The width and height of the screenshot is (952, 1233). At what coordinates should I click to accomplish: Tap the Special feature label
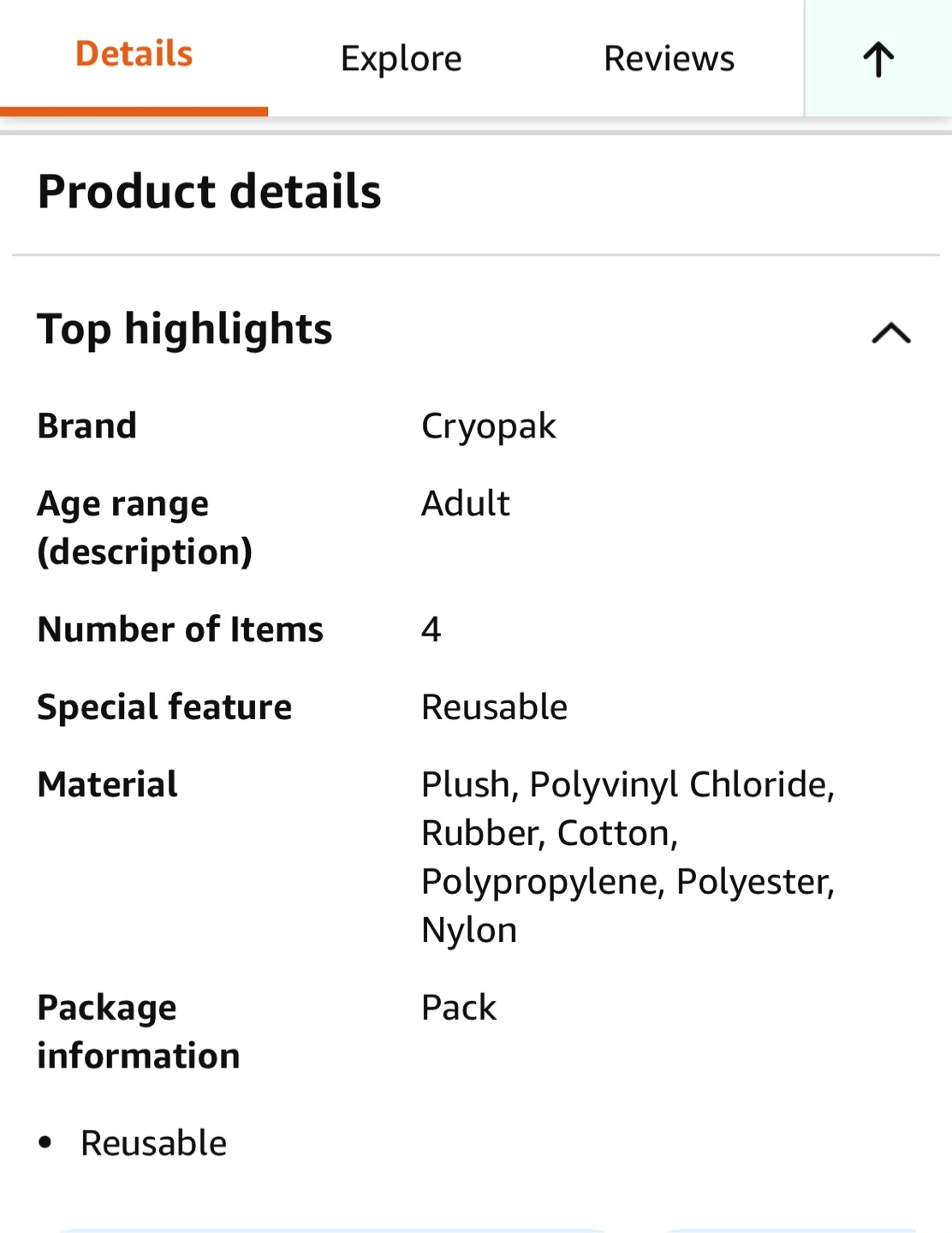164,707
